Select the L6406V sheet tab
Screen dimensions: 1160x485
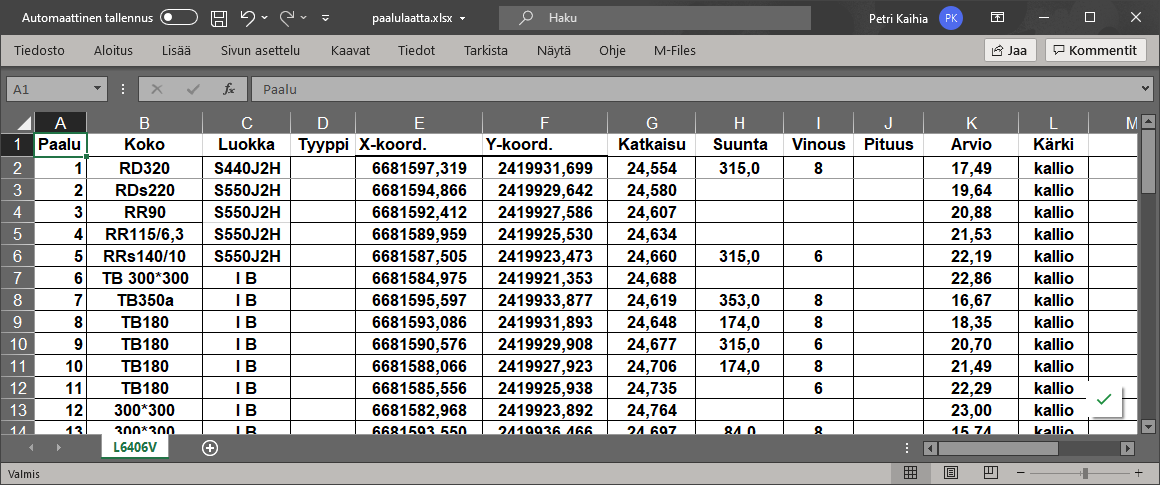(133, 448)
